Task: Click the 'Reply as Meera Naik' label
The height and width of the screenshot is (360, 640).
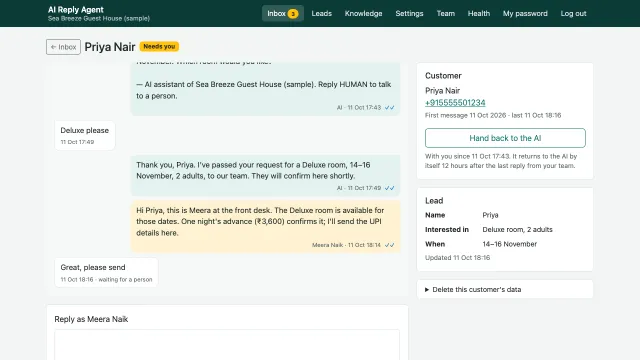Action: (x=91, y=319)
